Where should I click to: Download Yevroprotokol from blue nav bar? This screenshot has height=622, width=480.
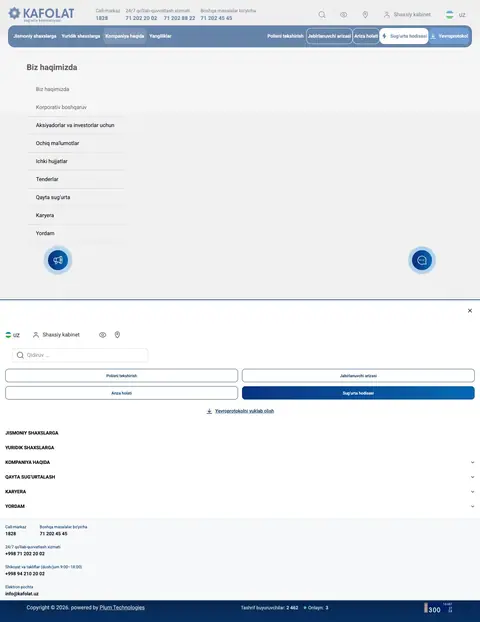pyautogui.click(x=449, y=36)
